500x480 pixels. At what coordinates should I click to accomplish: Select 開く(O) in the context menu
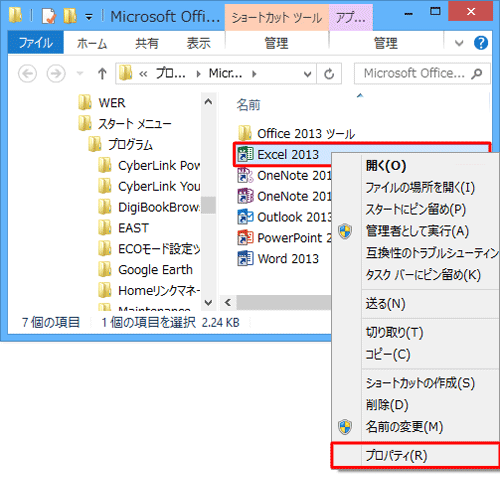pos(386,165)
